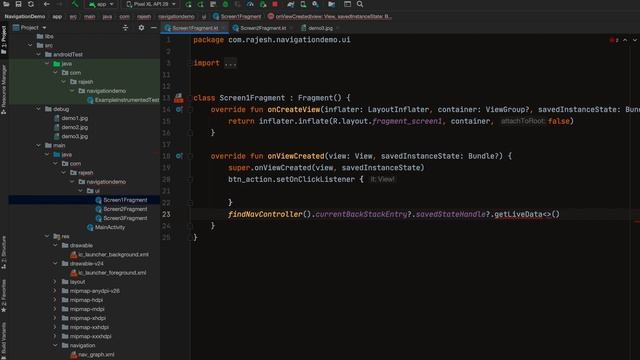
Task: Run the app with the green run icon
Action: click(188, 4)
